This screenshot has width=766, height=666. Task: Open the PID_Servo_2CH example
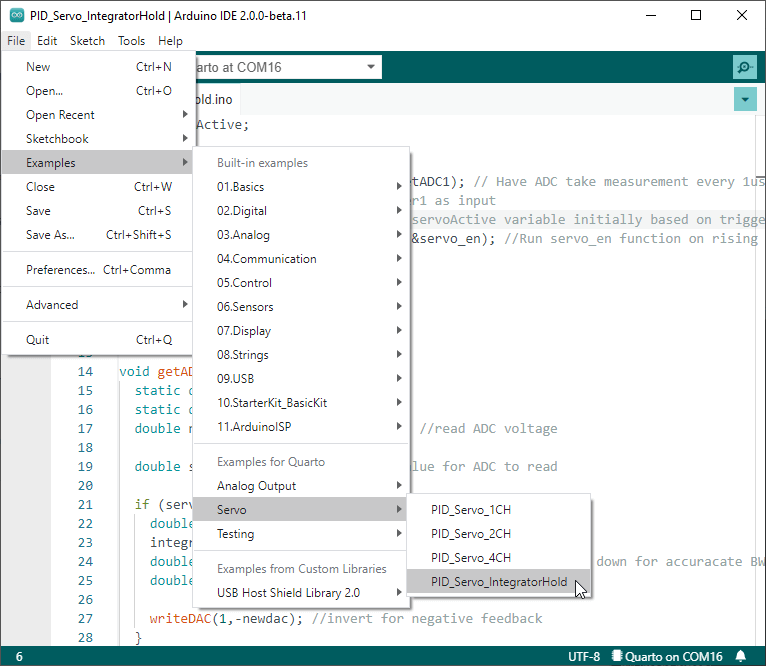(498, 533)
